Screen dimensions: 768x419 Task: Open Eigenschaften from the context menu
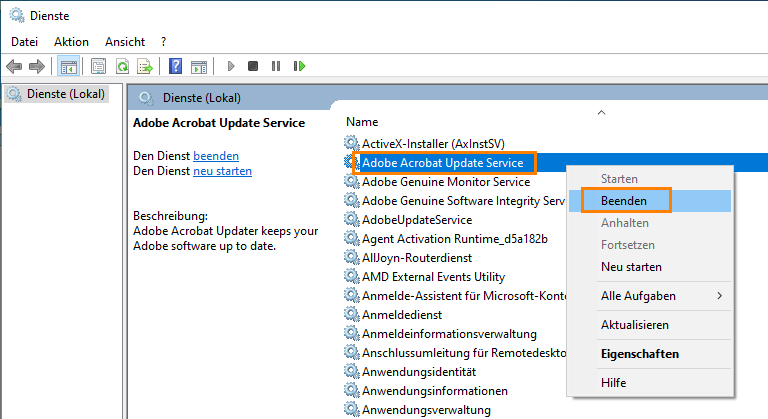[650, 353]
